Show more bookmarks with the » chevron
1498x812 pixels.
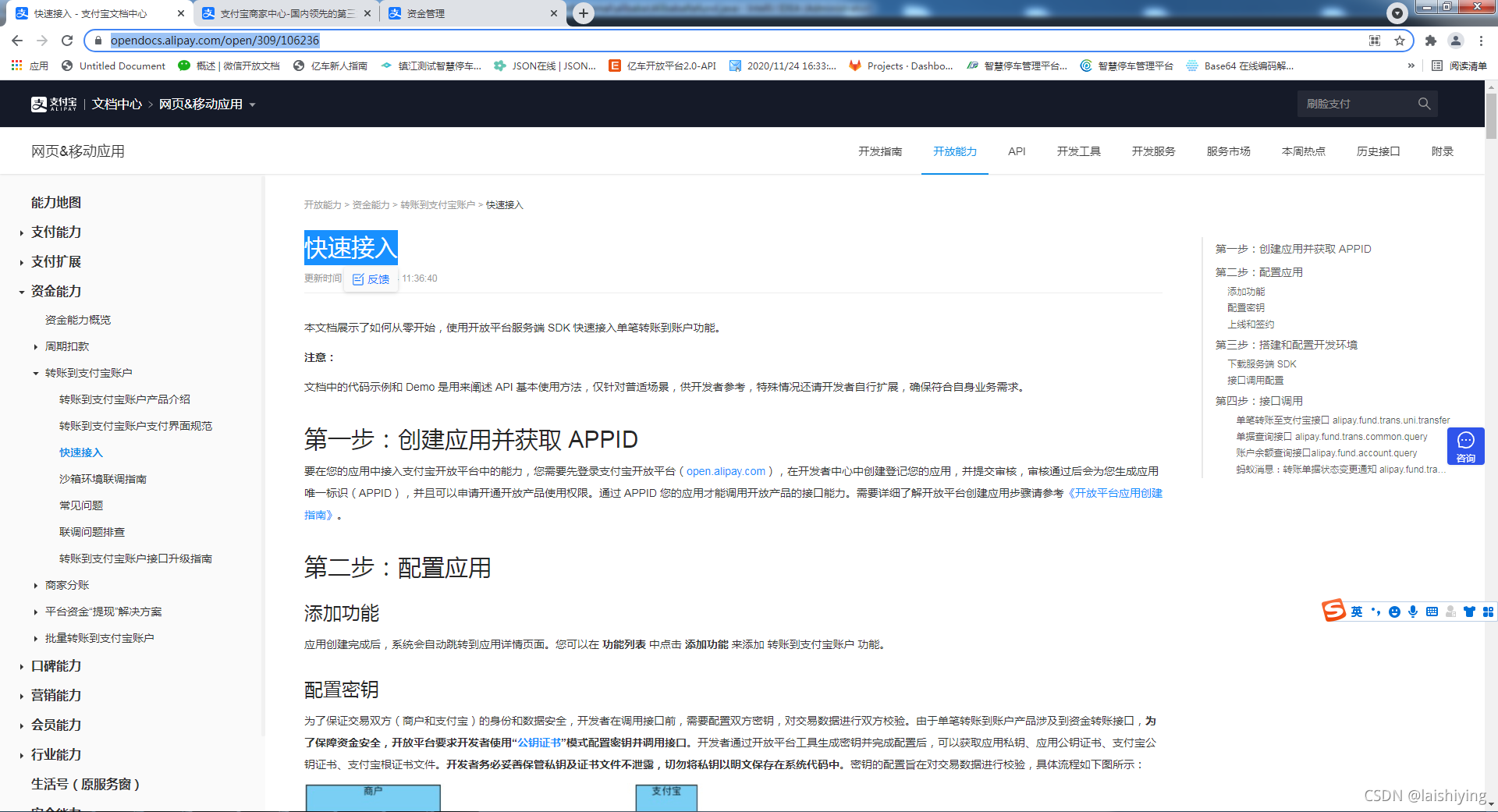[1411, 66]
